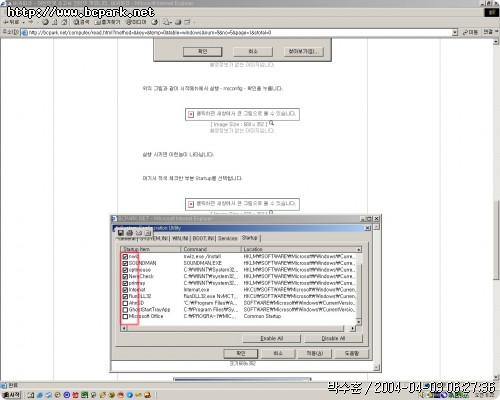Open the Mail icon in IE toolbar
The width and height of the screenshot is (500, 400).
click(x=166, y=22)
